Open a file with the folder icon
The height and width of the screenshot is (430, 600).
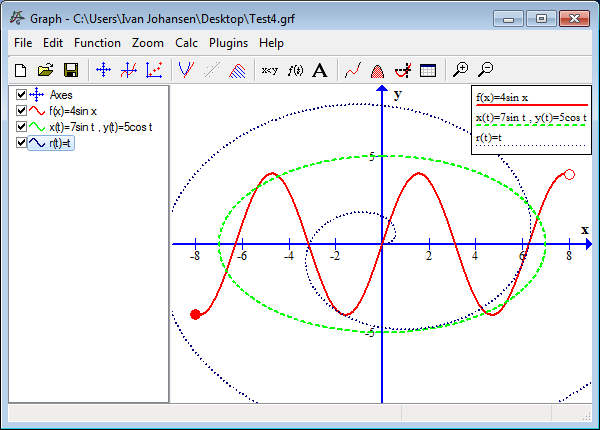coord(46,70)
